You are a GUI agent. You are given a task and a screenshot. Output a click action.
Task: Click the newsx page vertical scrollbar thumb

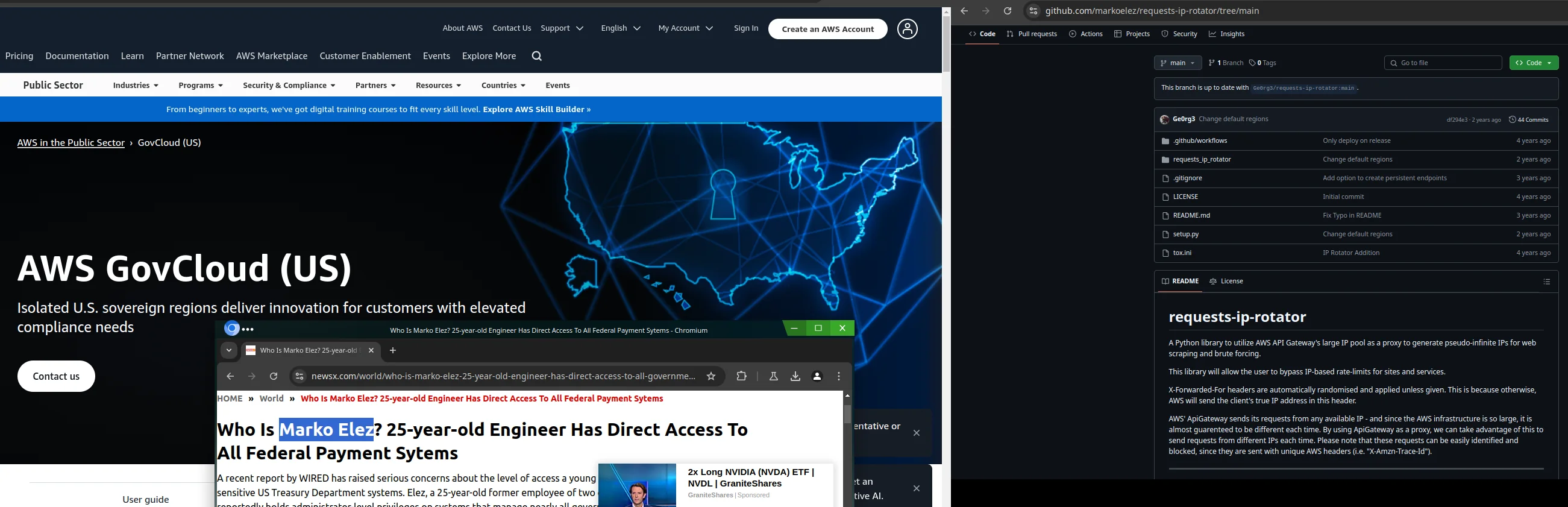(x=847, y=414)
